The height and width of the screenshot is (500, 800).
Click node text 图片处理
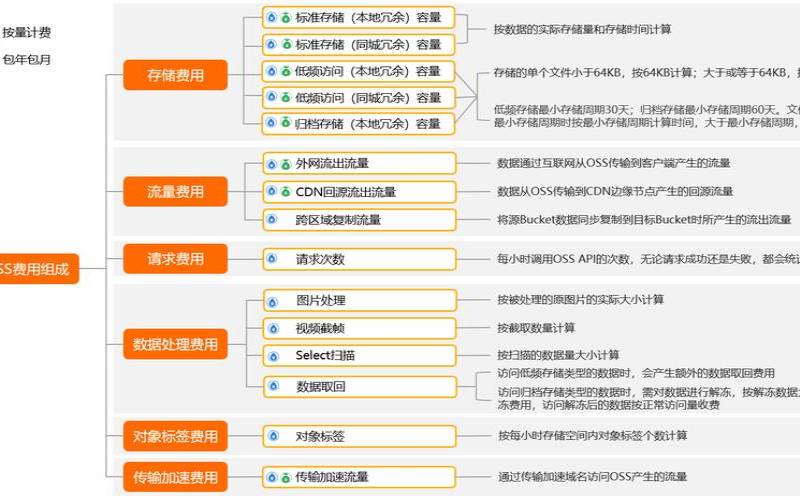[321, 300]
